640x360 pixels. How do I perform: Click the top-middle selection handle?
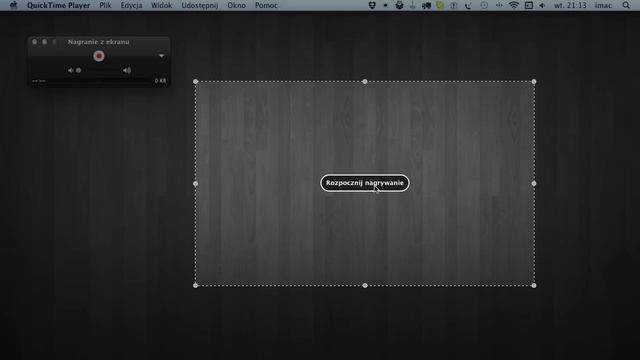pos(365,82)
